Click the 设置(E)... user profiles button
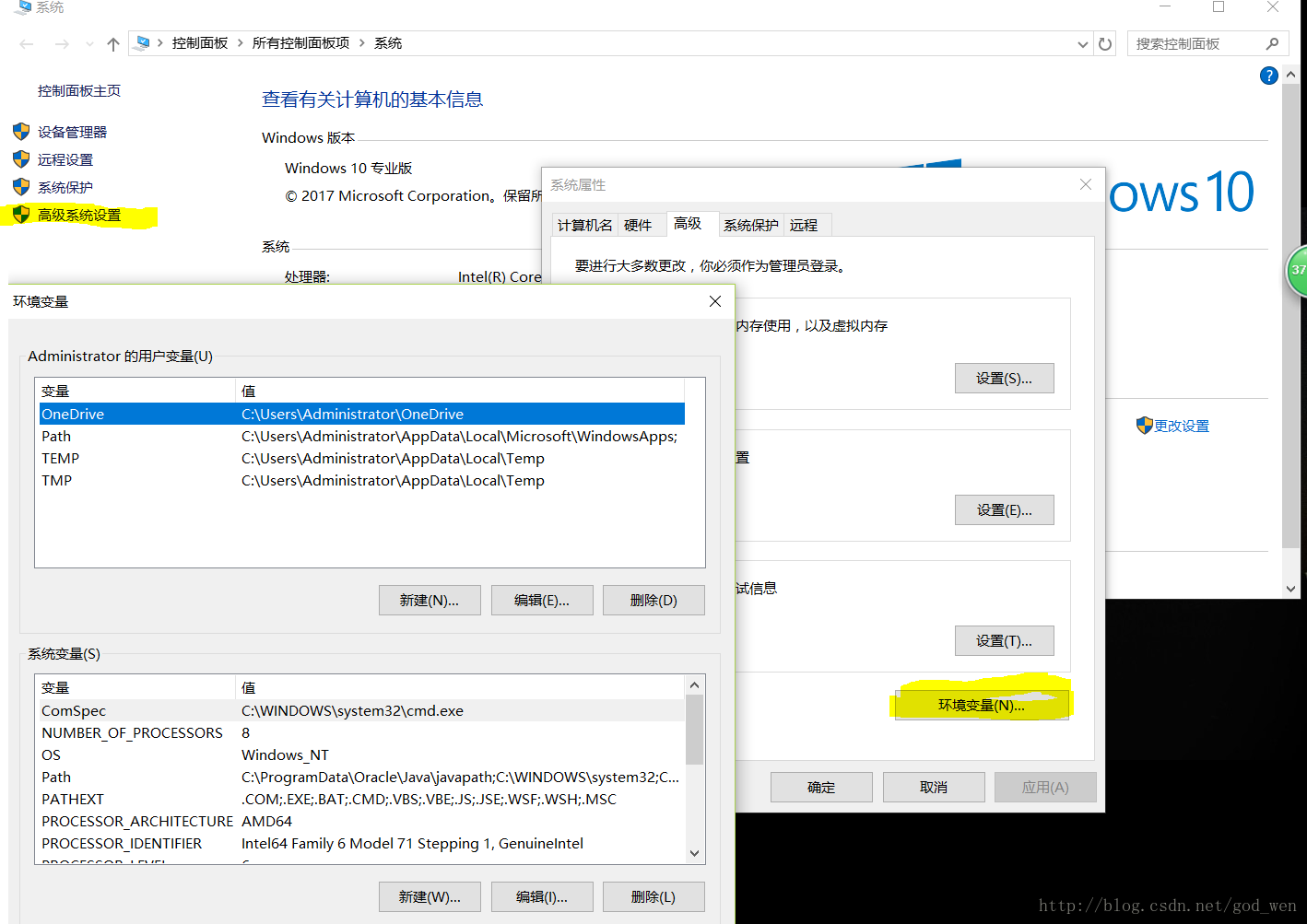 point(1004,509)
